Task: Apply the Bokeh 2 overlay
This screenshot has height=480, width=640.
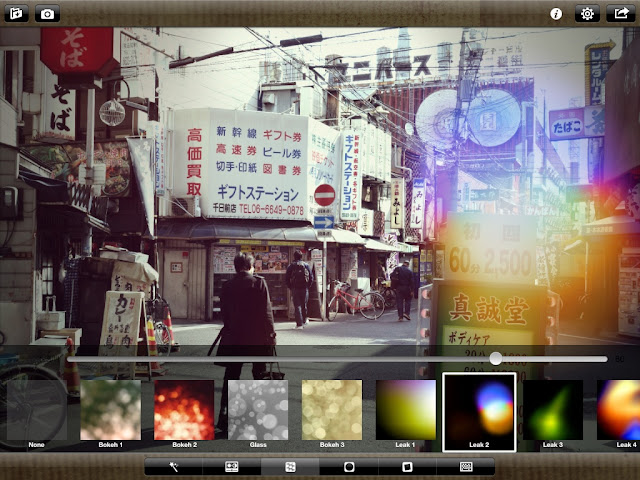Action: point(184,414)
